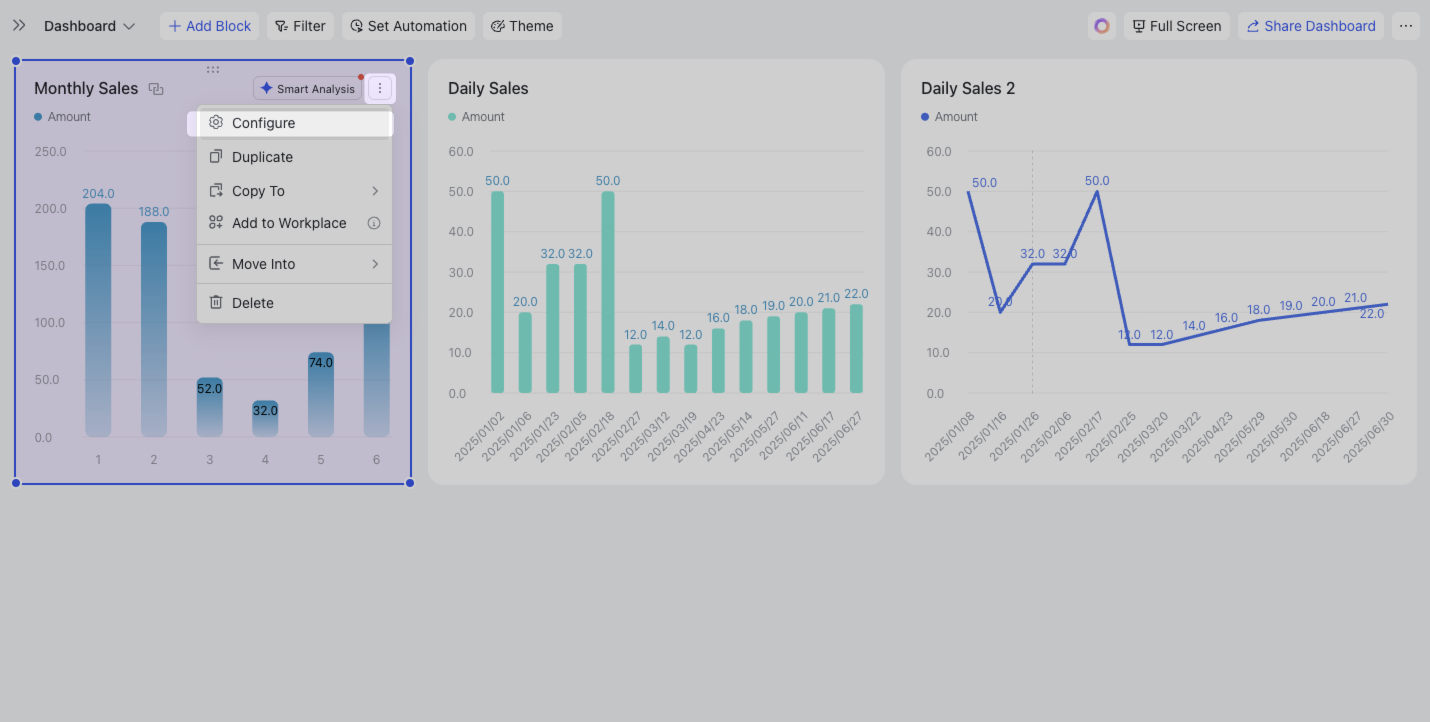Click the colorful circle assistant icon
The height and width of the screenshot is (722, 1430).
click(x=1102, y=26)
